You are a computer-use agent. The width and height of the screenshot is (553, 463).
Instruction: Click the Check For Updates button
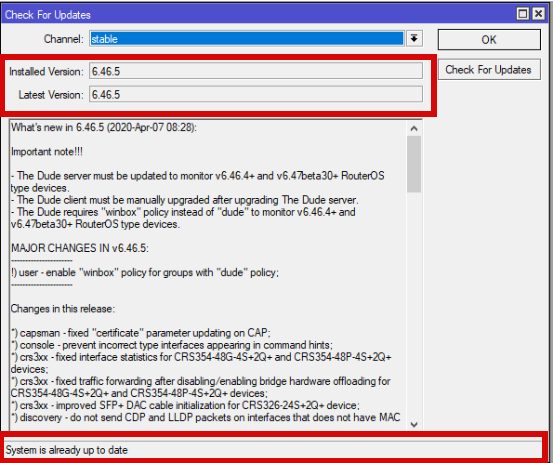click(489, 69)
